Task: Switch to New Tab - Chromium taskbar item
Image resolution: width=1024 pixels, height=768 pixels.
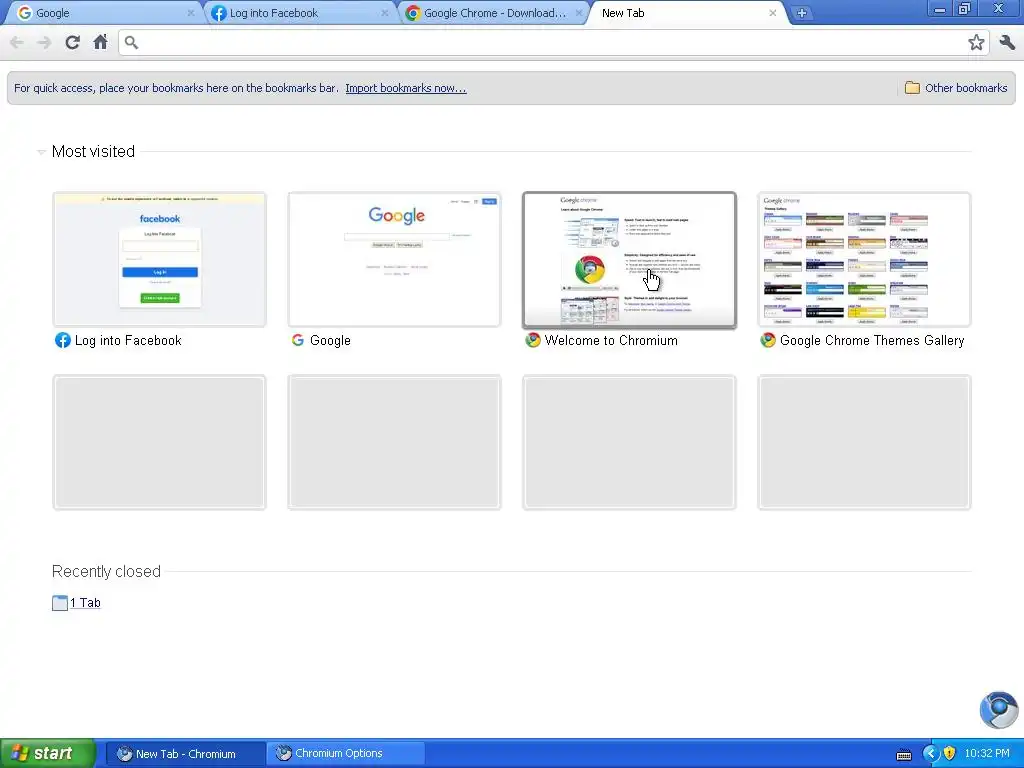Action: click(x=184, y=754)
